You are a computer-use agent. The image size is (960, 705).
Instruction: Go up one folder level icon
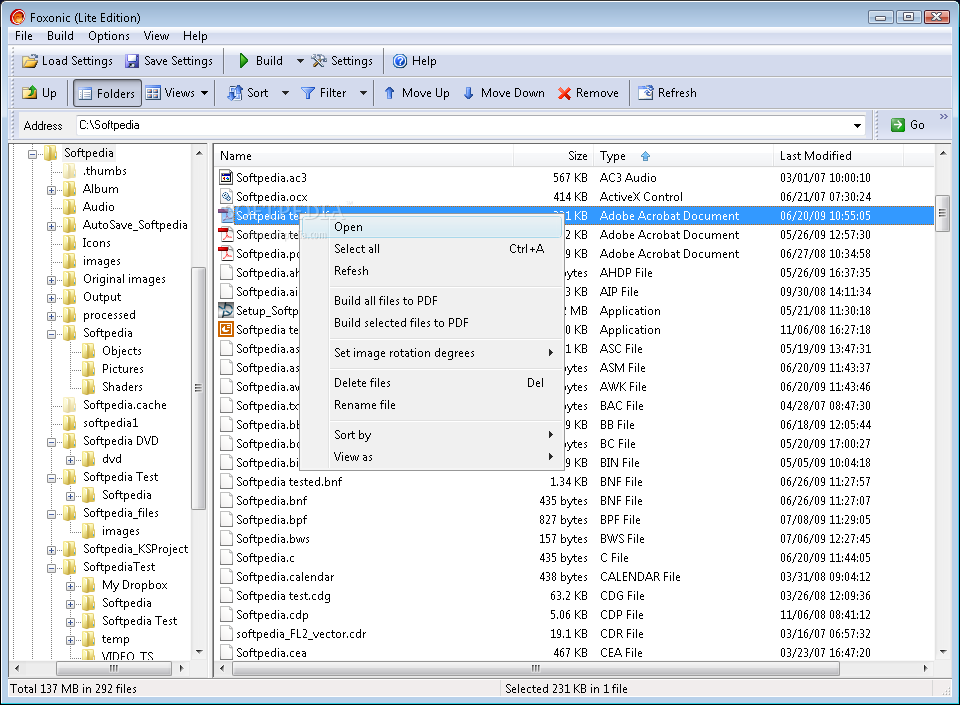click(29, 93)
